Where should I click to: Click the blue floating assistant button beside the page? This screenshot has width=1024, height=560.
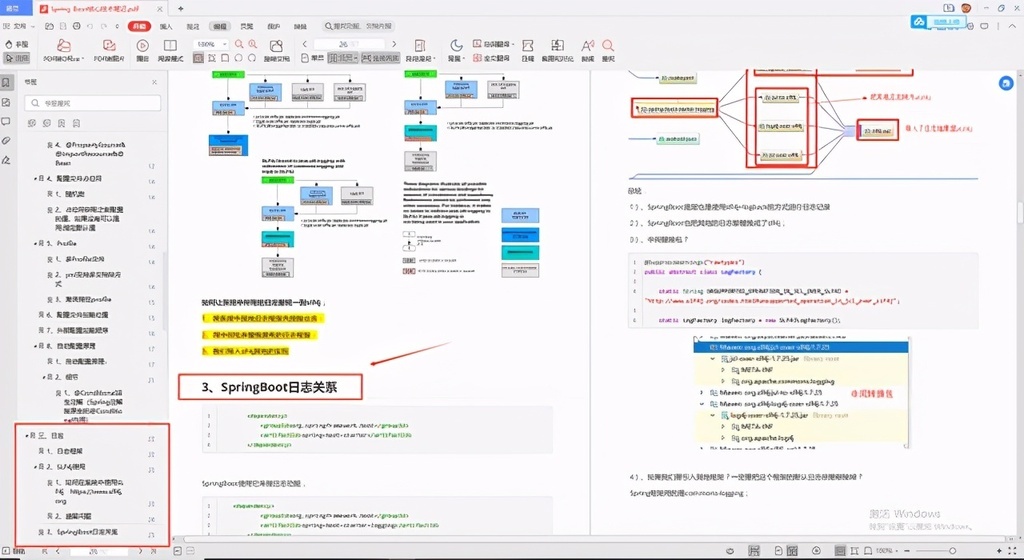tap(1006, 84)
